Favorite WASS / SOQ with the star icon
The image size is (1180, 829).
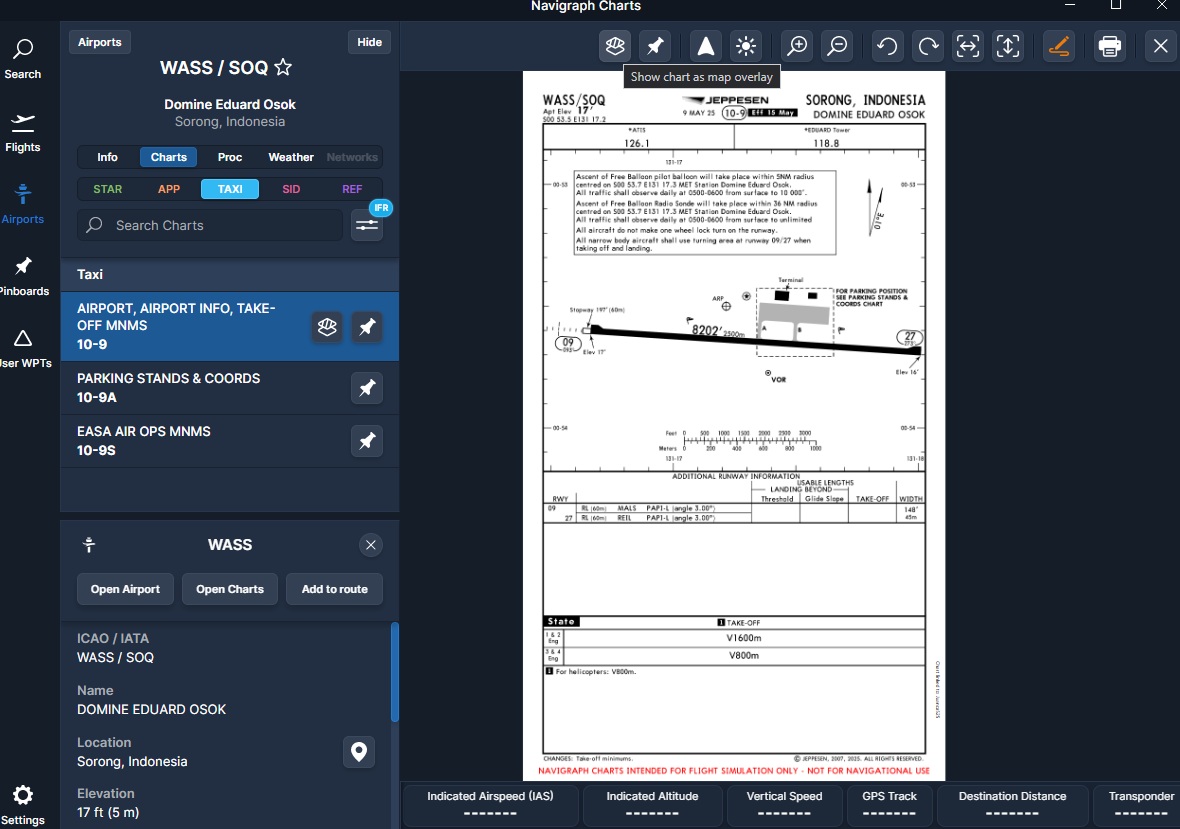click(283, 67)
